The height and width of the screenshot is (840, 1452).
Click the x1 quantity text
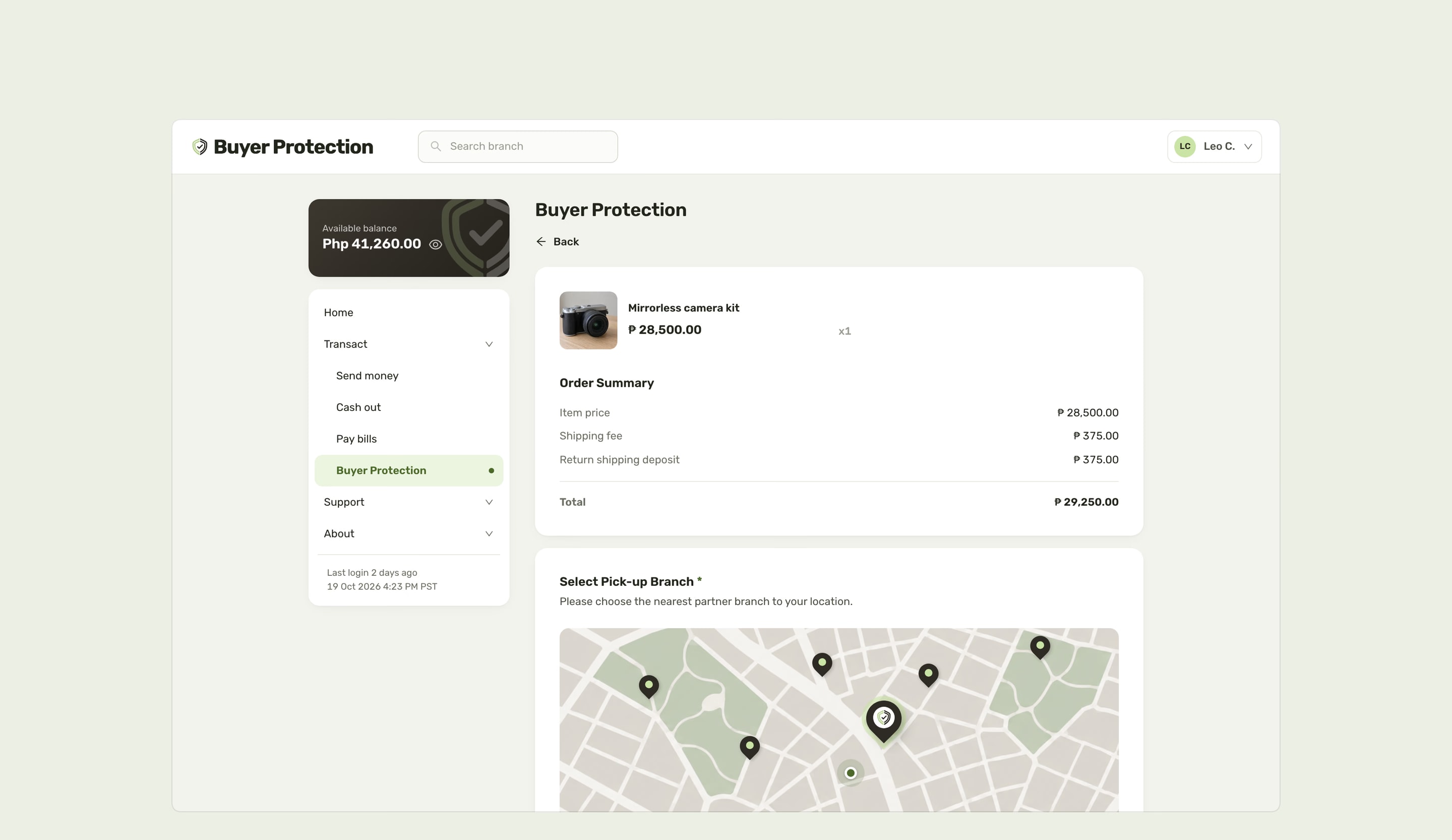[844, 331]
